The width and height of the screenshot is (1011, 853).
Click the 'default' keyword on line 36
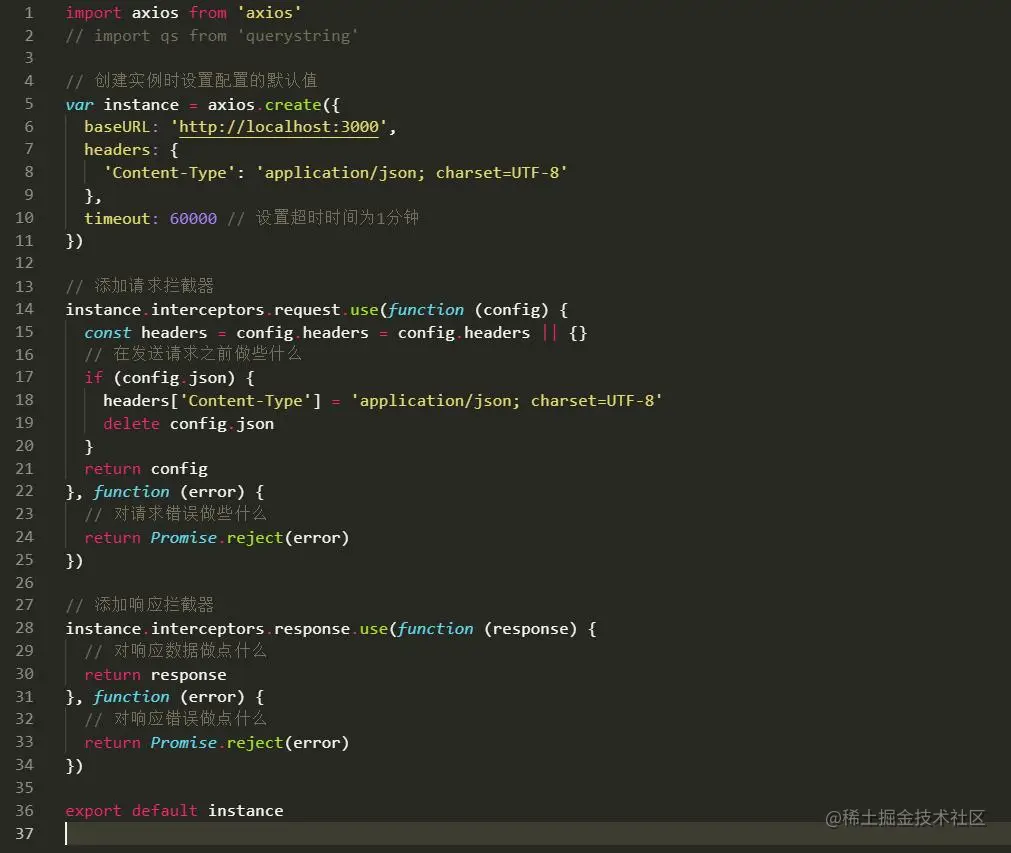tap(164, 810)
